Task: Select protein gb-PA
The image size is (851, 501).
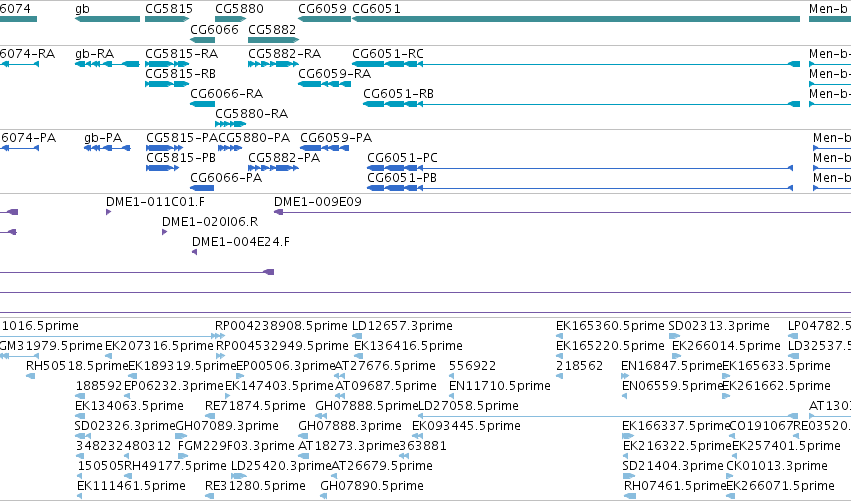Action: point(107,148)
